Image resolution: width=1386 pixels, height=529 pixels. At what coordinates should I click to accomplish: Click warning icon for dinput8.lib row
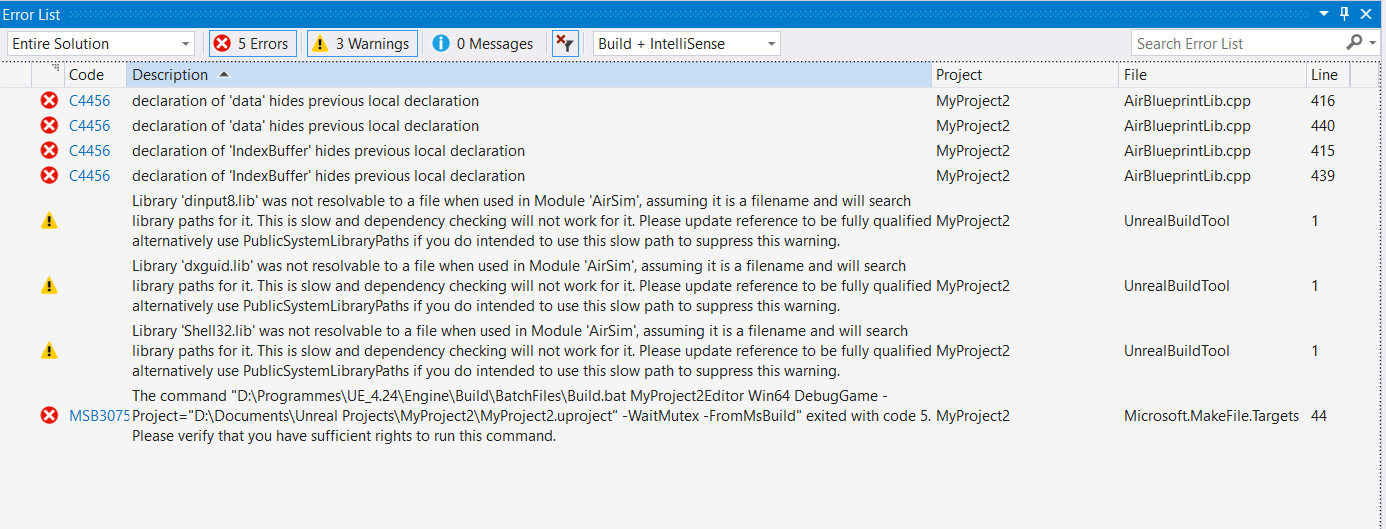[49, 221]
